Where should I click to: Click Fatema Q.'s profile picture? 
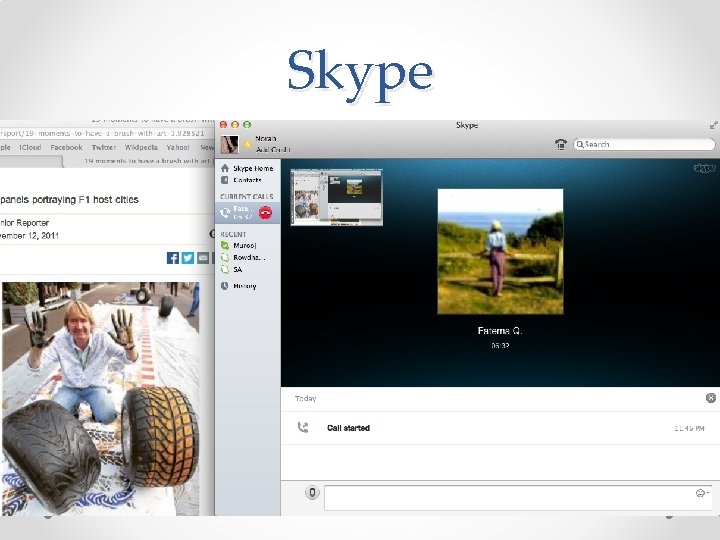pyautogui.click(x=500, y=251)
